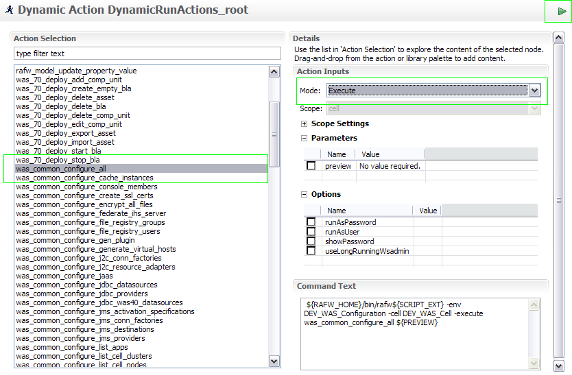Select was_common_configure_j2c_conn_factories action
This screenshot has height=375, width=572.
tap(88, 258)
